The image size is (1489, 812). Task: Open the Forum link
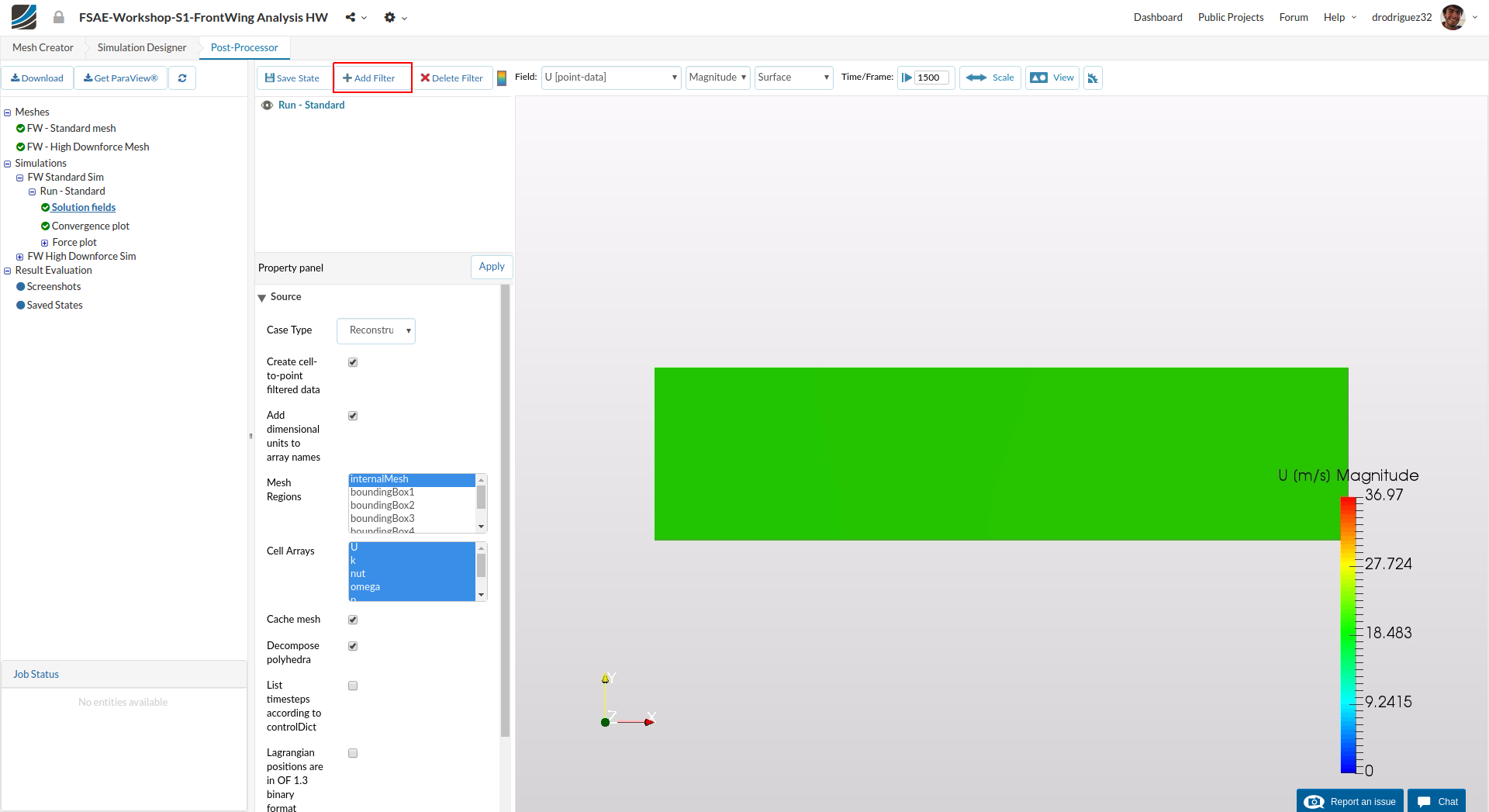pos(1294,17)
